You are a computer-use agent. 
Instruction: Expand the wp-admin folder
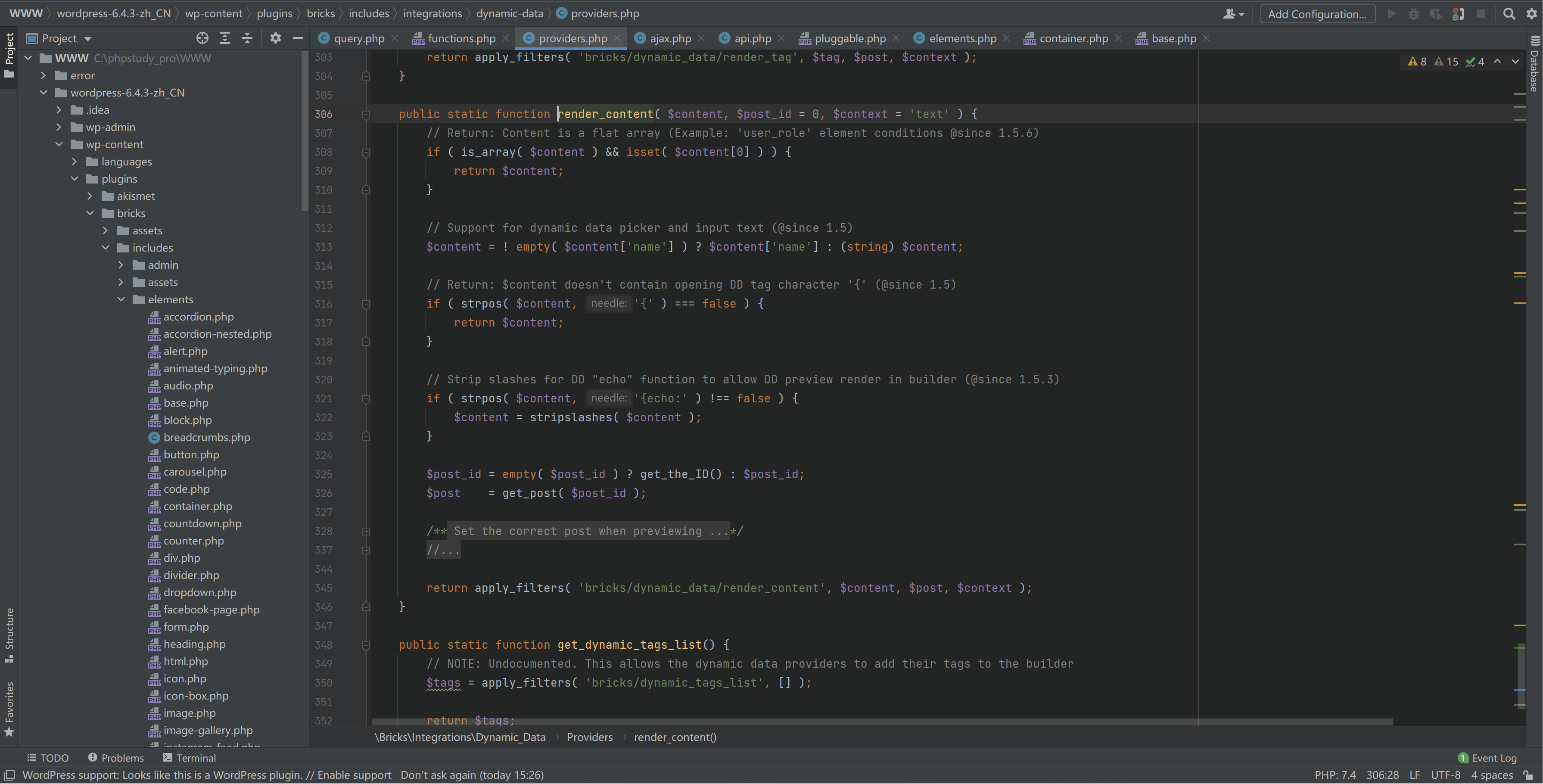pyautogui.click(x=59, y=127)
